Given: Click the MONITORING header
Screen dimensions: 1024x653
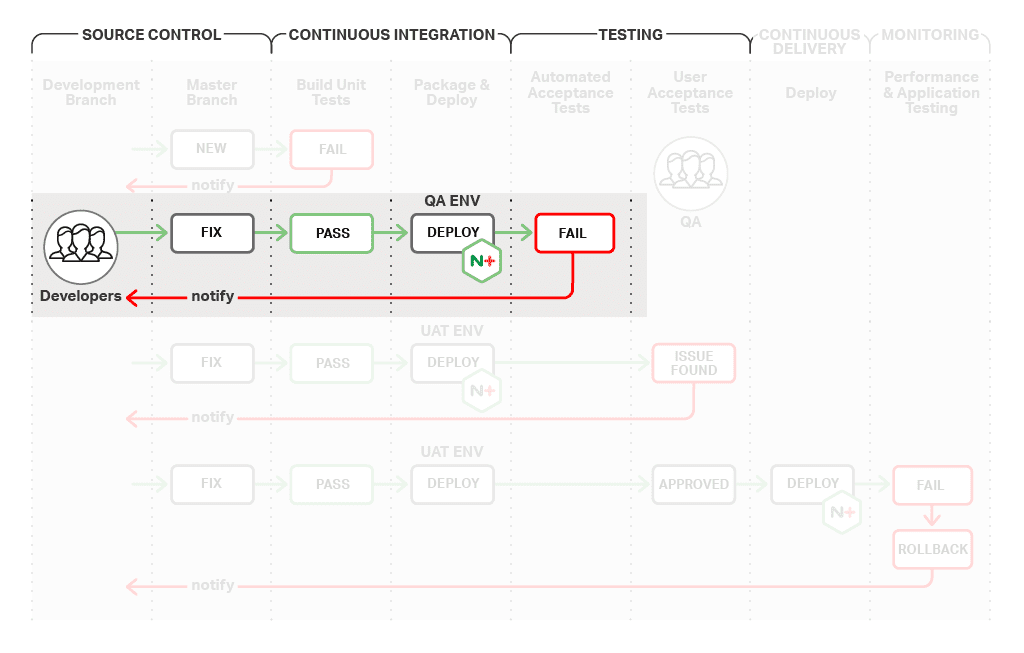Looking at the screenshot, I should click(930, 35).
